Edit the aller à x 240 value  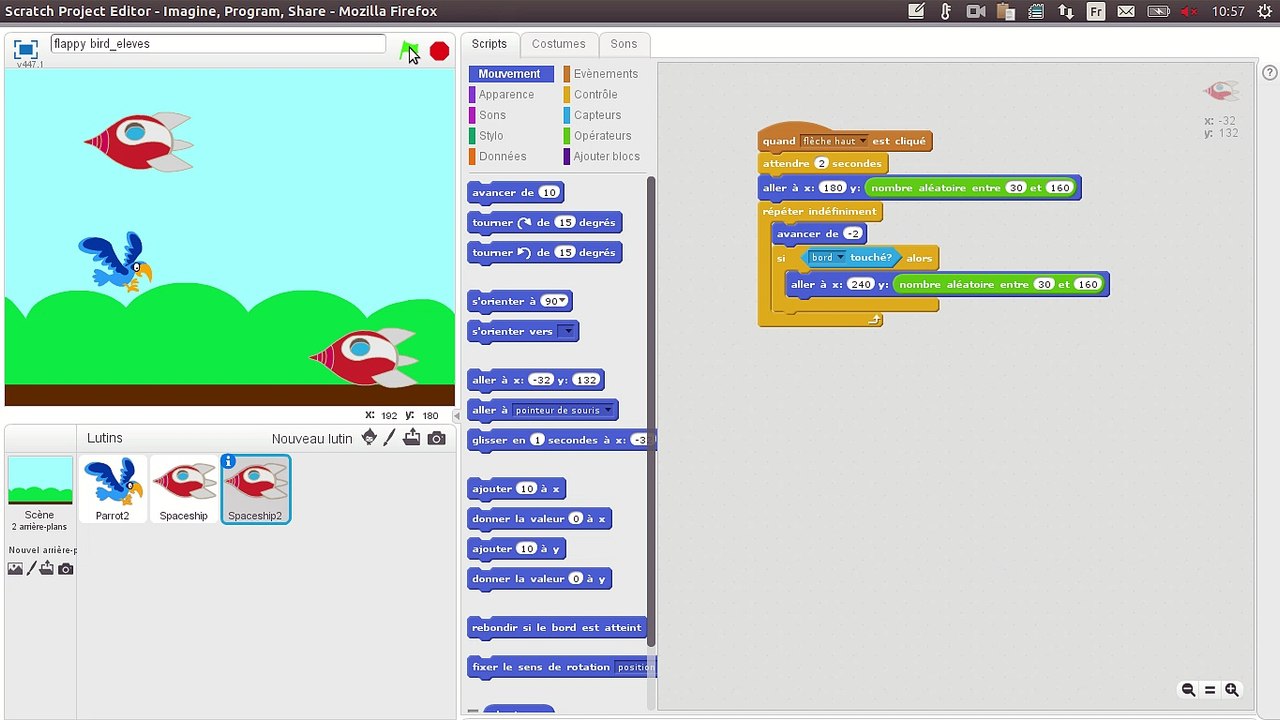click(x=861, y=285)
